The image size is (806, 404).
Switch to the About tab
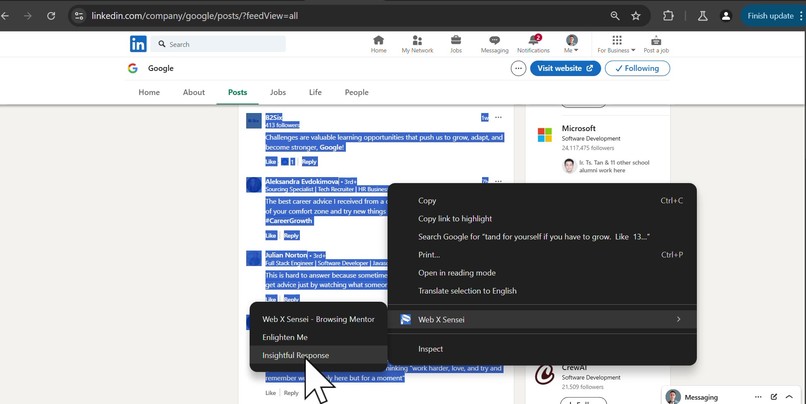tap(194, 93)
